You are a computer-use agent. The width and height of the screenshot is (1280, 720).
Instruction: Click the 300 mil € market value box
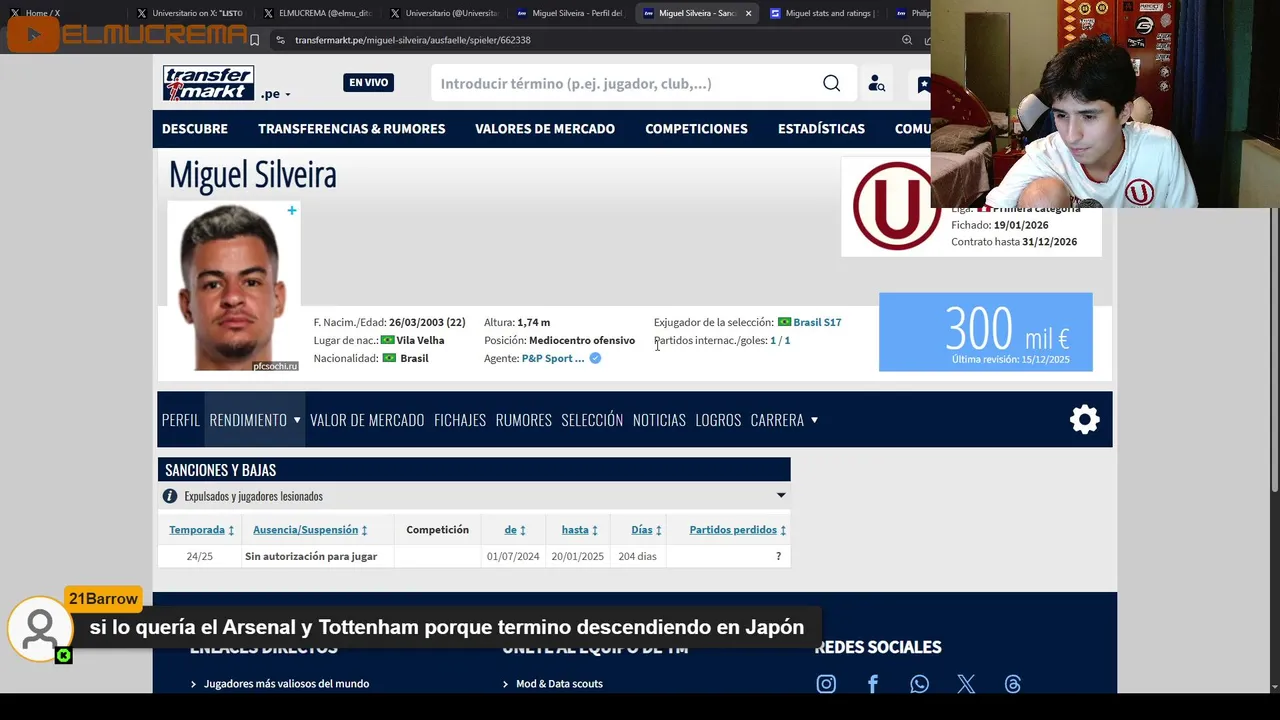point(985,332)
